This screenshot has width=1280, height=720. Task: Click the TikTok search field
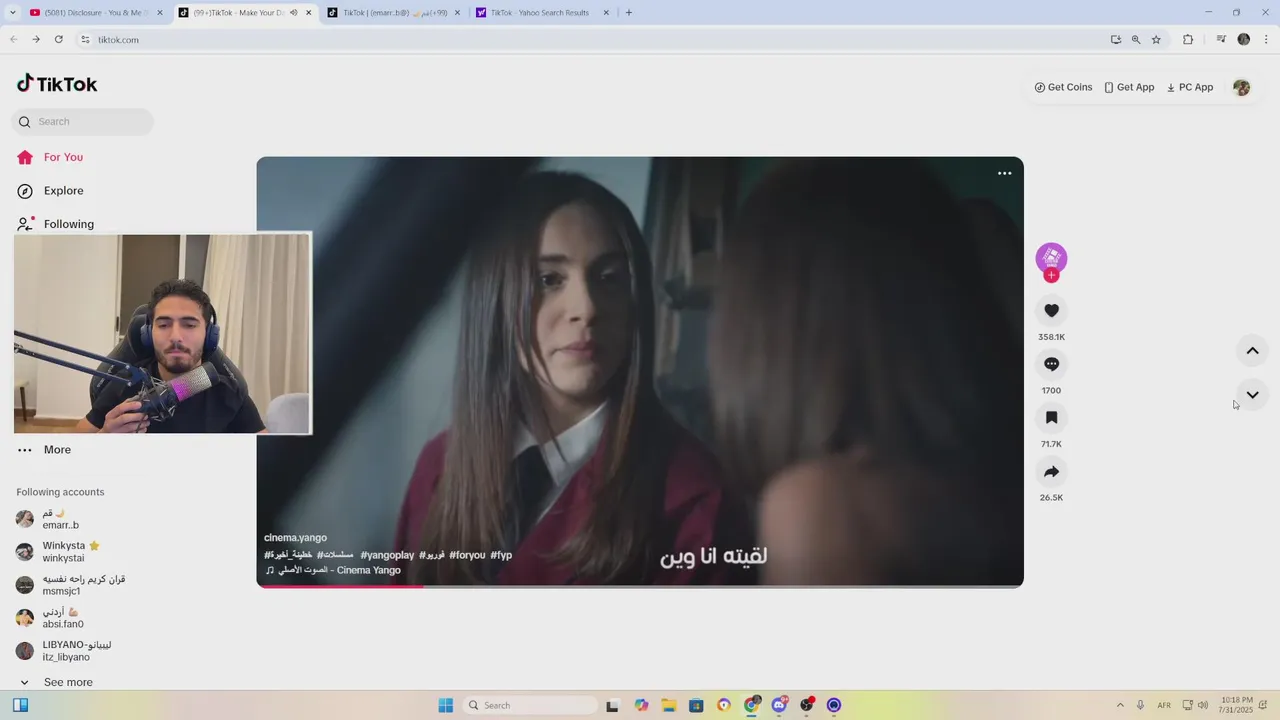84,122
